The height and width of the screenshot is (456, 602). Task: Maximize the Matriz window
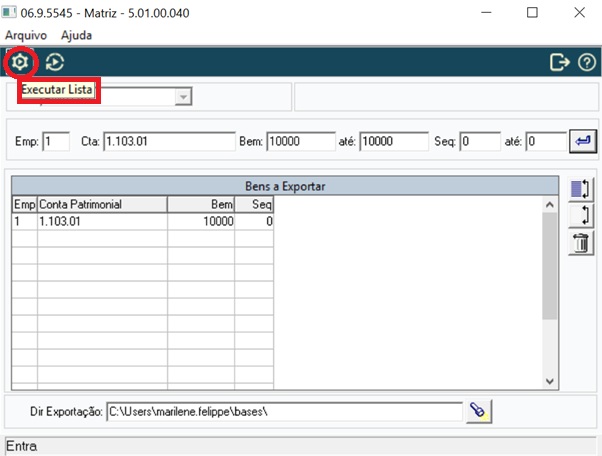[x=532, y=13]
